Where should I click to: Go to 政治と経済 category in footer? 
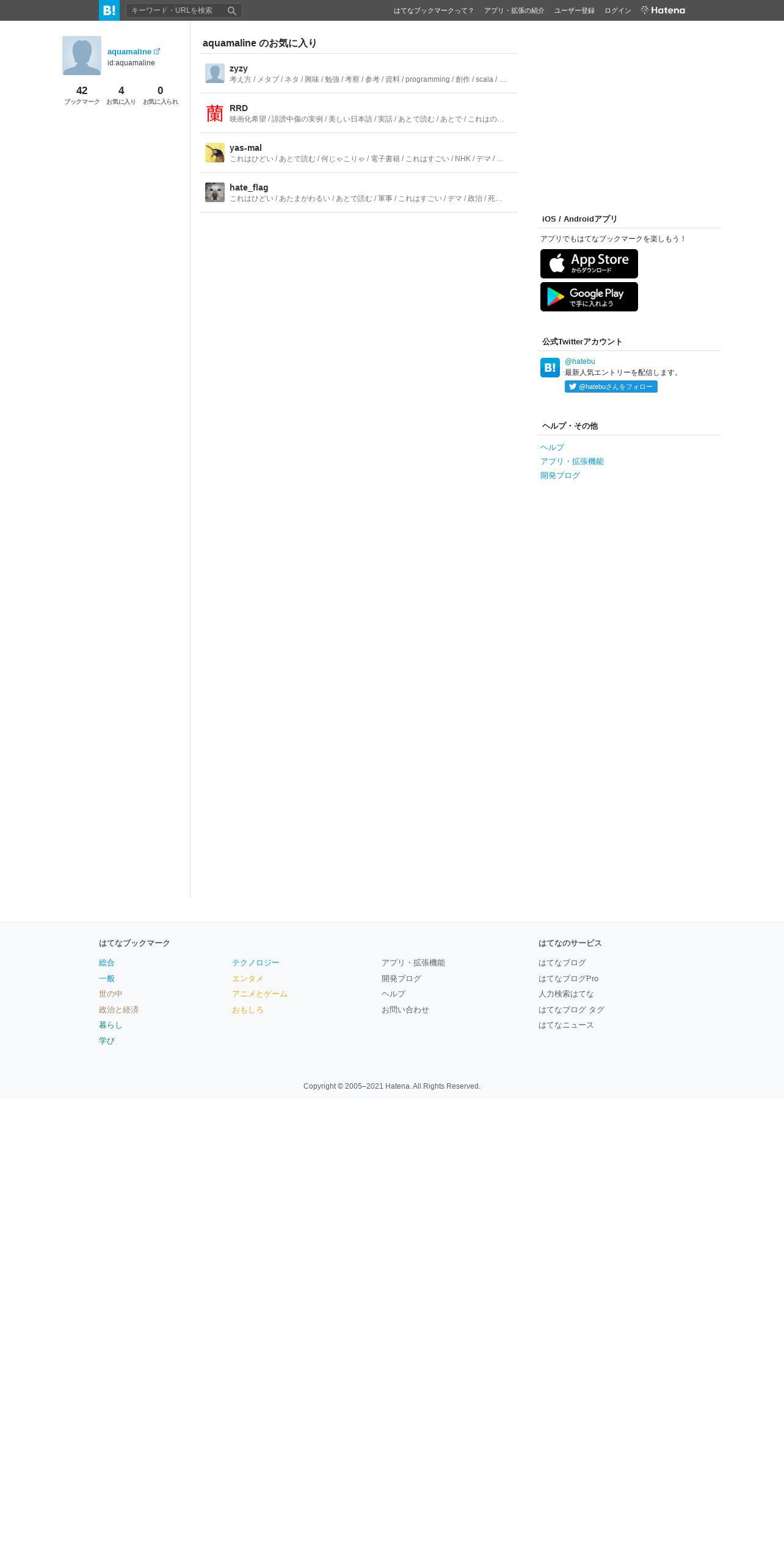(x=118, y=1010)
